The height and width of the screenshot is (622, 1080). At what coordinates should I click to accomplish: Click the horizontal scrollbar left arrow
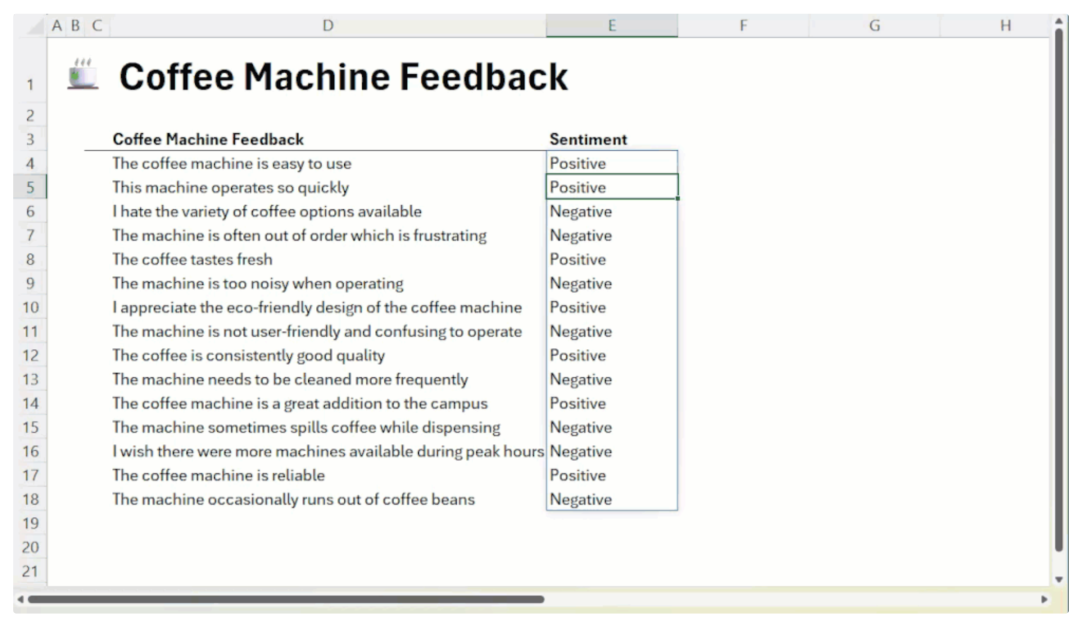pyautogui.click(x=21, y=599)
